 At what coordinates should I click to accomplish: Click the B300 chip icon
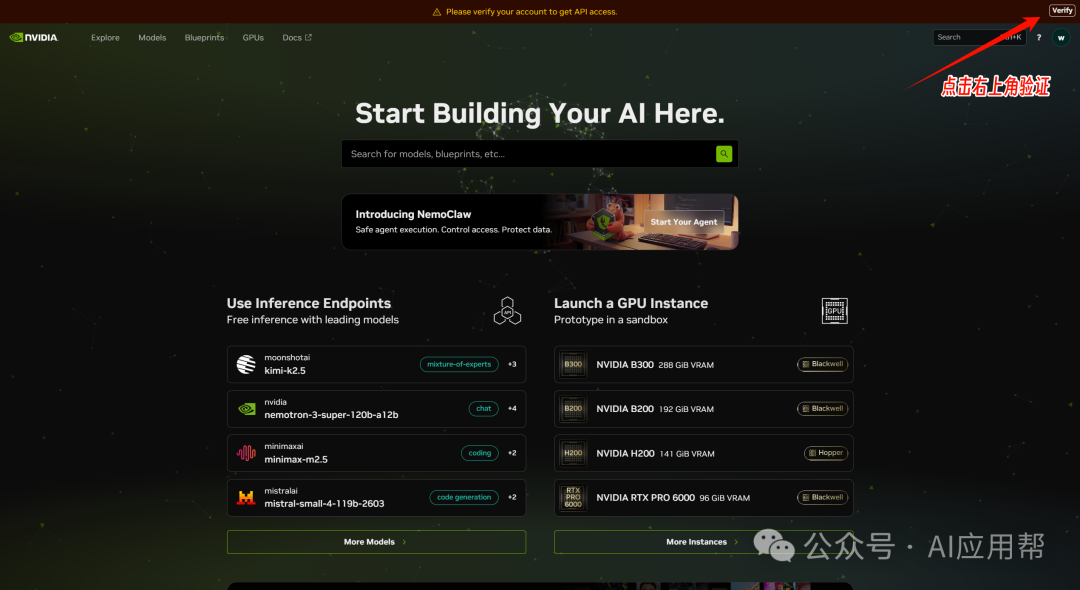coord(573,364)
